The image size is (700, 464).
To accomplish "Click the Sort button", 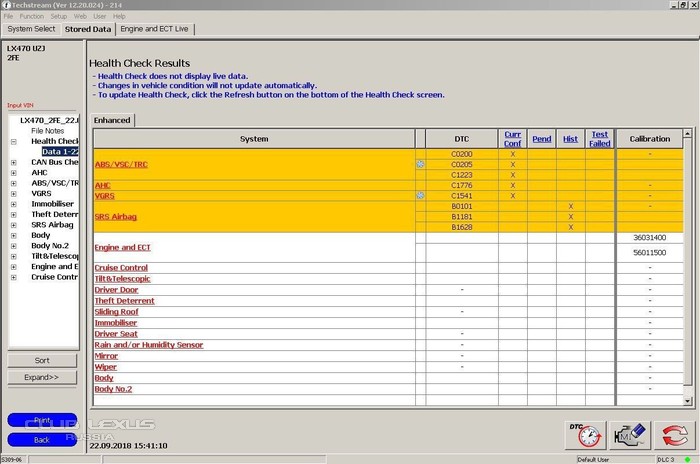I will tap(42, 360).
